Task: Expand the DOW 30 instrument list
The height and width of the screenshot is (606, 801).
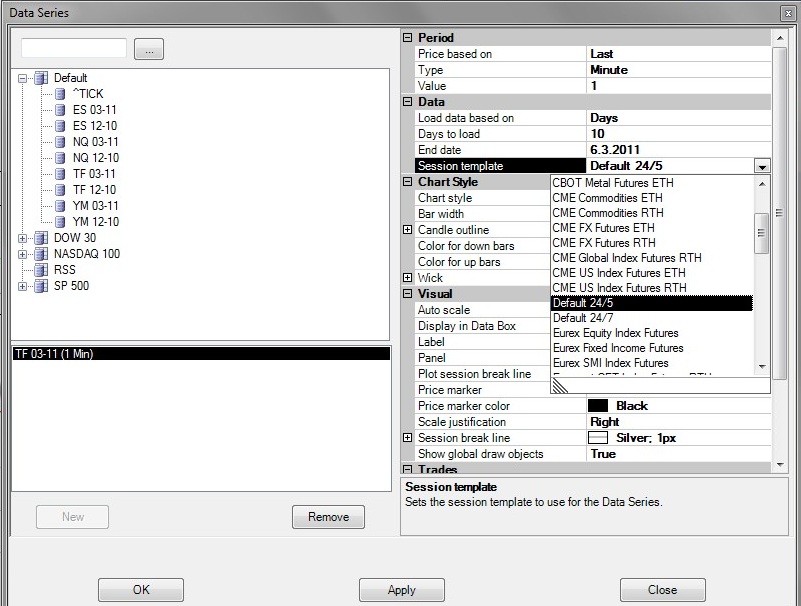Action: click(x=23, y=238)
